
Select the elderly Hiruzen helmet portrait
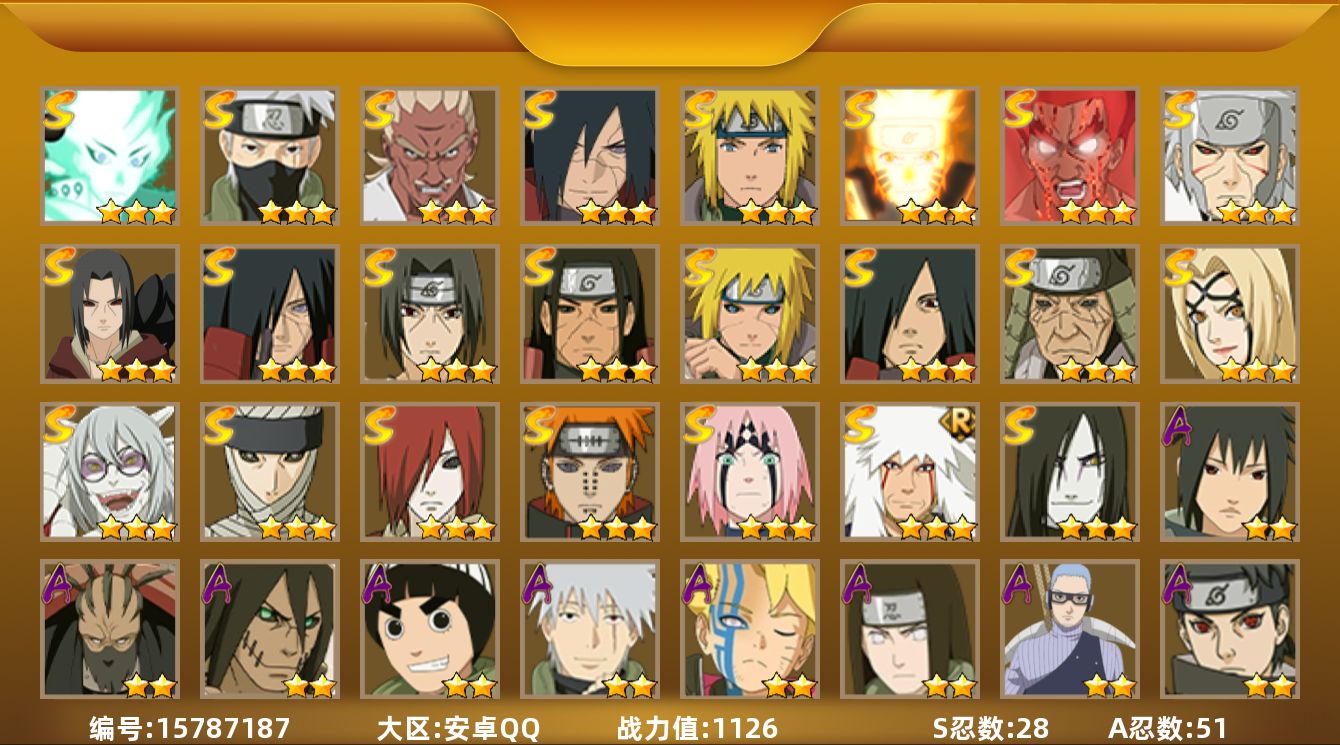1069,313
